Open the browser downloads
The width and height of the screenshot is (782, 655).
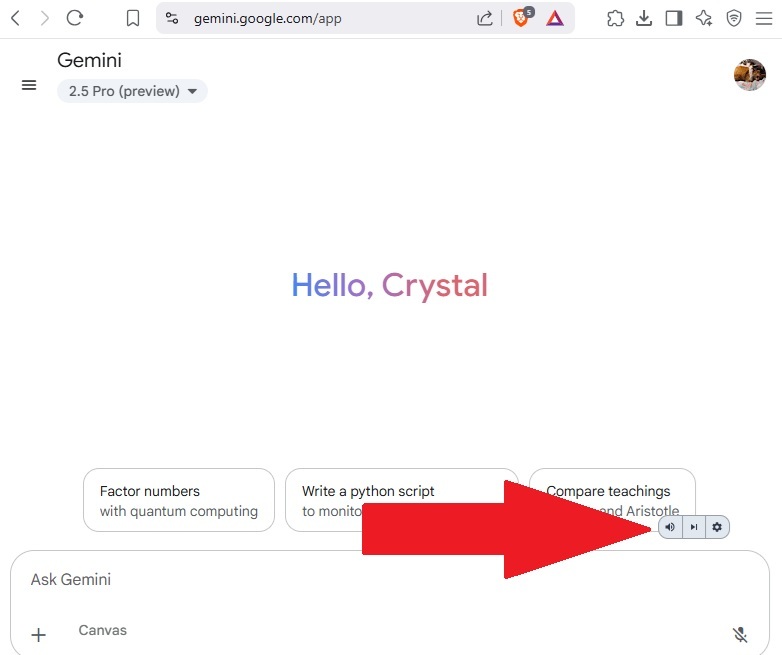[644, 18]
